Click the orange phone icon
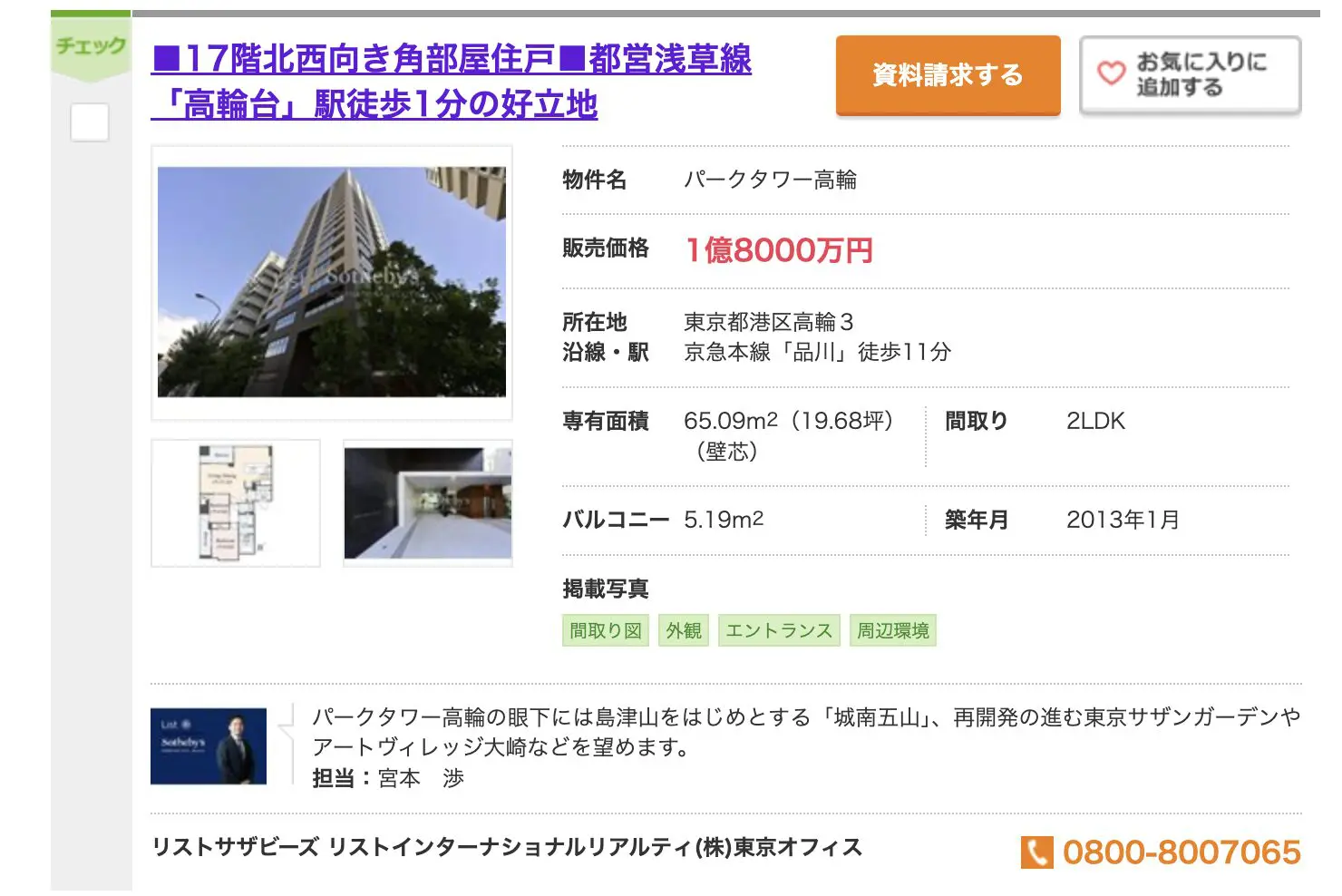Image resolution: width=1342 pixels, height=896 pixels. point(1036,852)
